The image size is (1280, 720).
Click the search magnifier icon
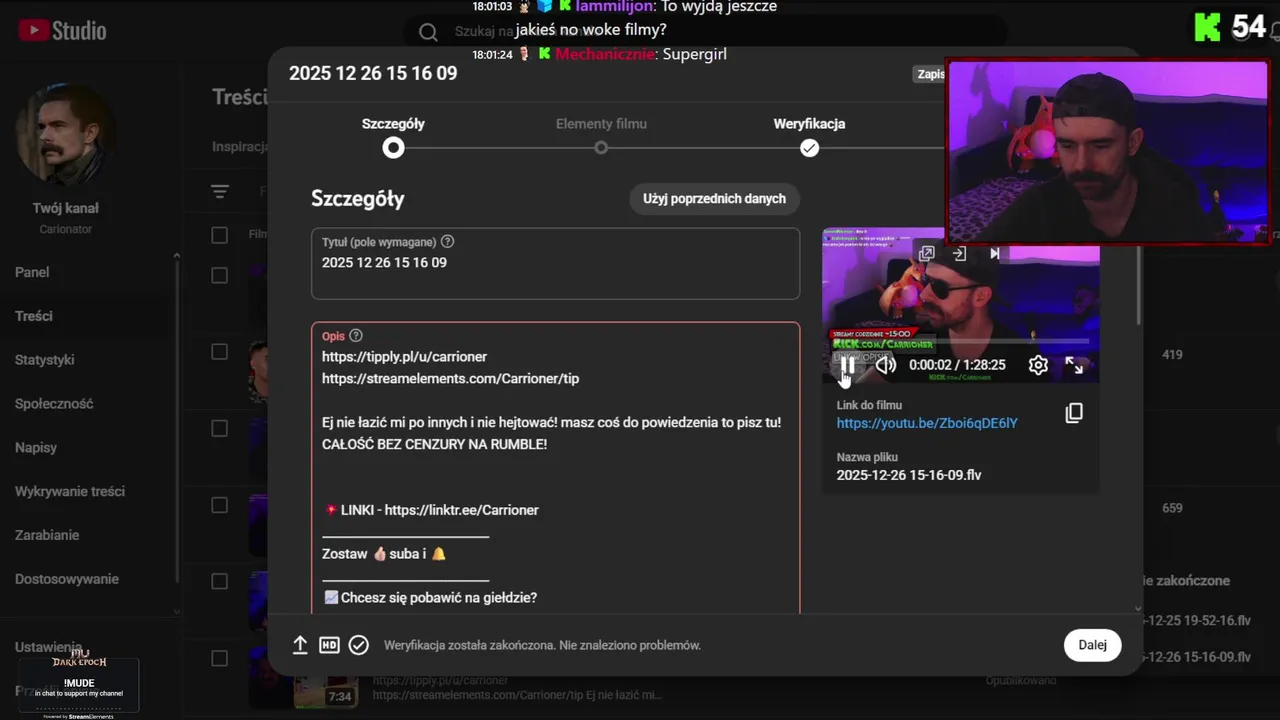428,32
